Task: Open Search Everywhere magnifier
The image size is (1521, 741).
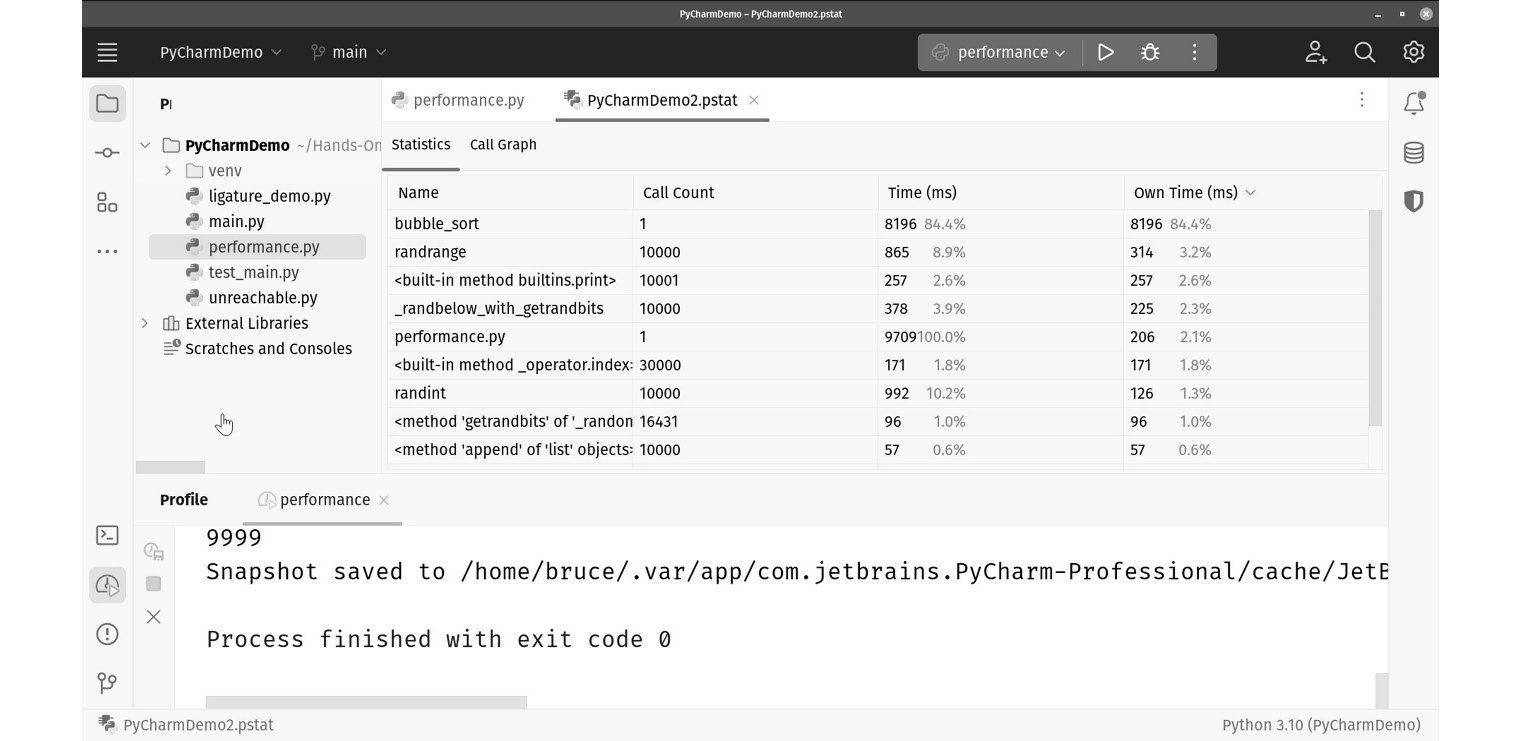Action: click(1365, 52)
